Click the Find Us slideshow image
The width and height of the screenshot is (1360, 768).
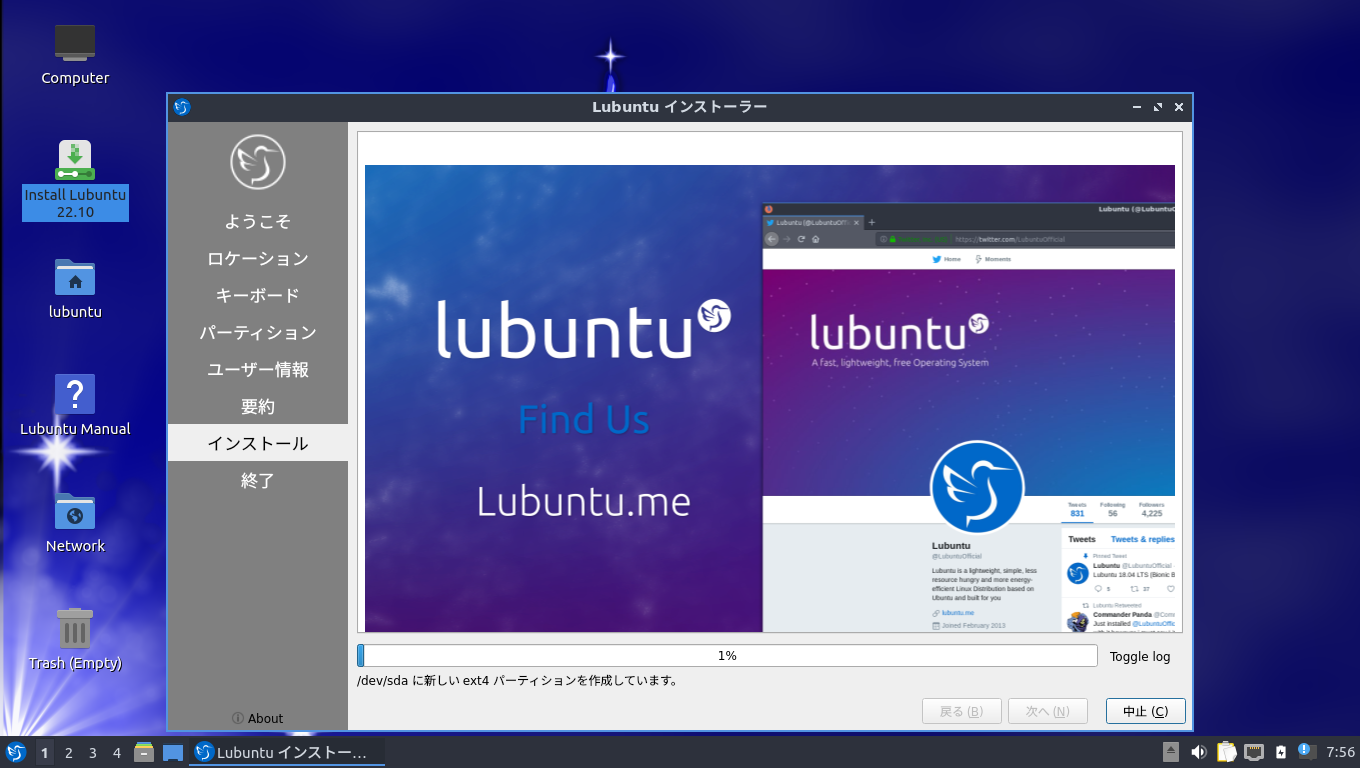pyautogui.click(x=770, y=398)
